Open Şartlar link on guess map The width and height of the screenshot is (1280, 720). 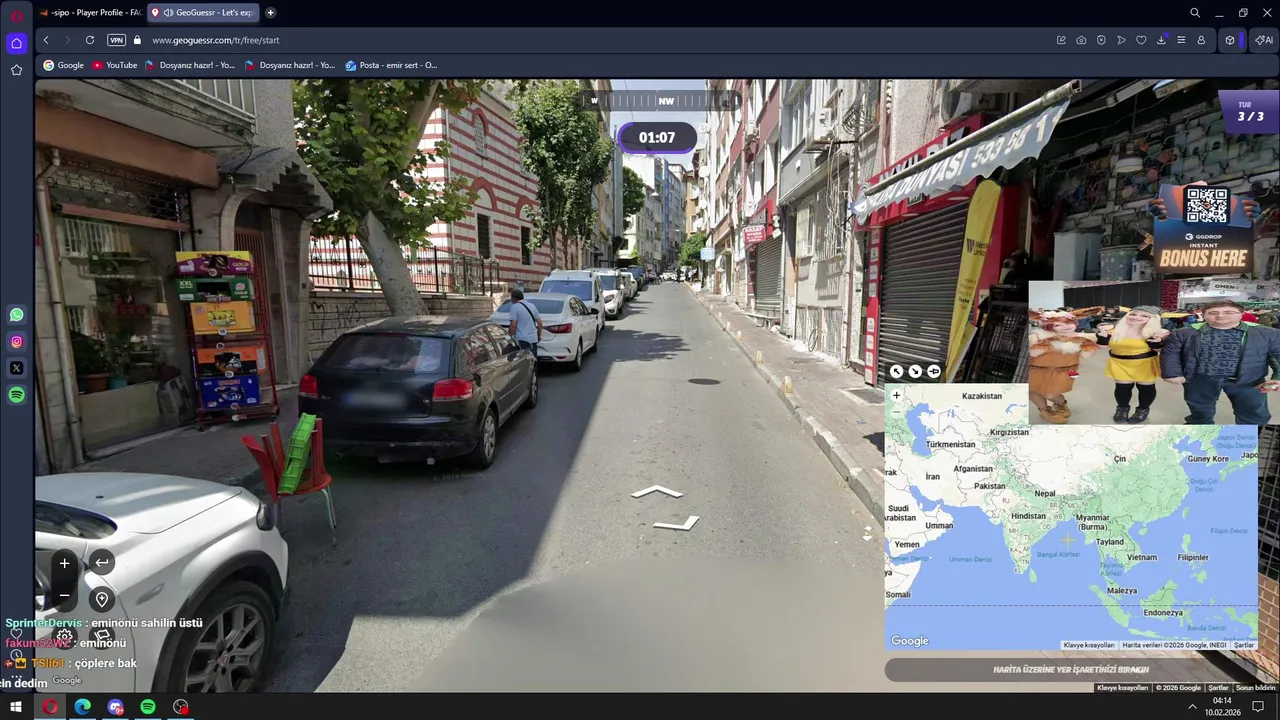point(1243,645)
